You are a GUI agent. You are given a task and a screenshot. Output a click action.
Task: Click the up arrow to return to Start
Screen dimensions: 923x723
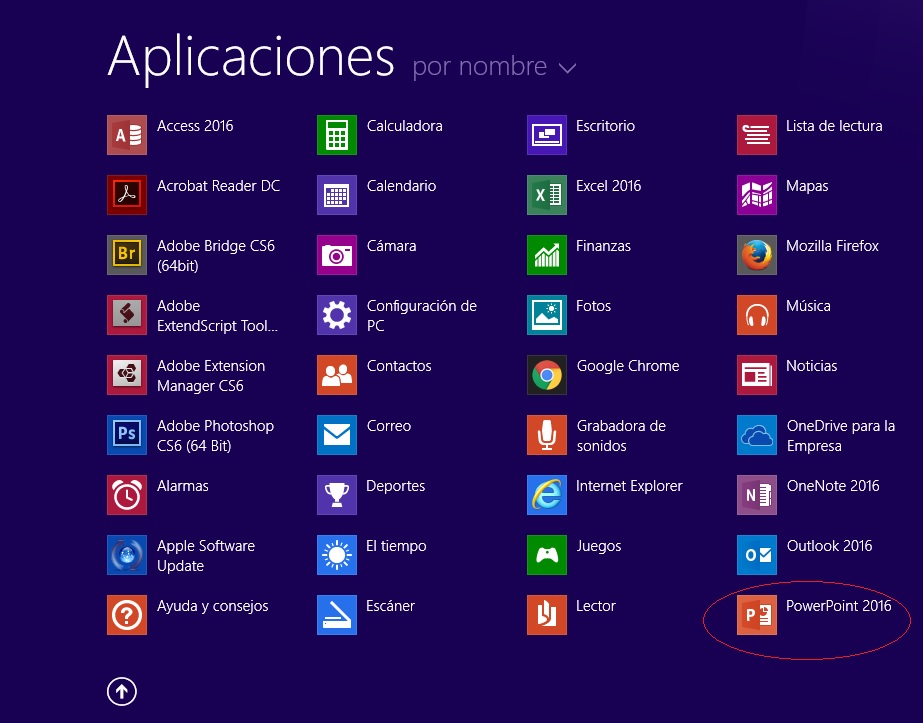point(122,690)
